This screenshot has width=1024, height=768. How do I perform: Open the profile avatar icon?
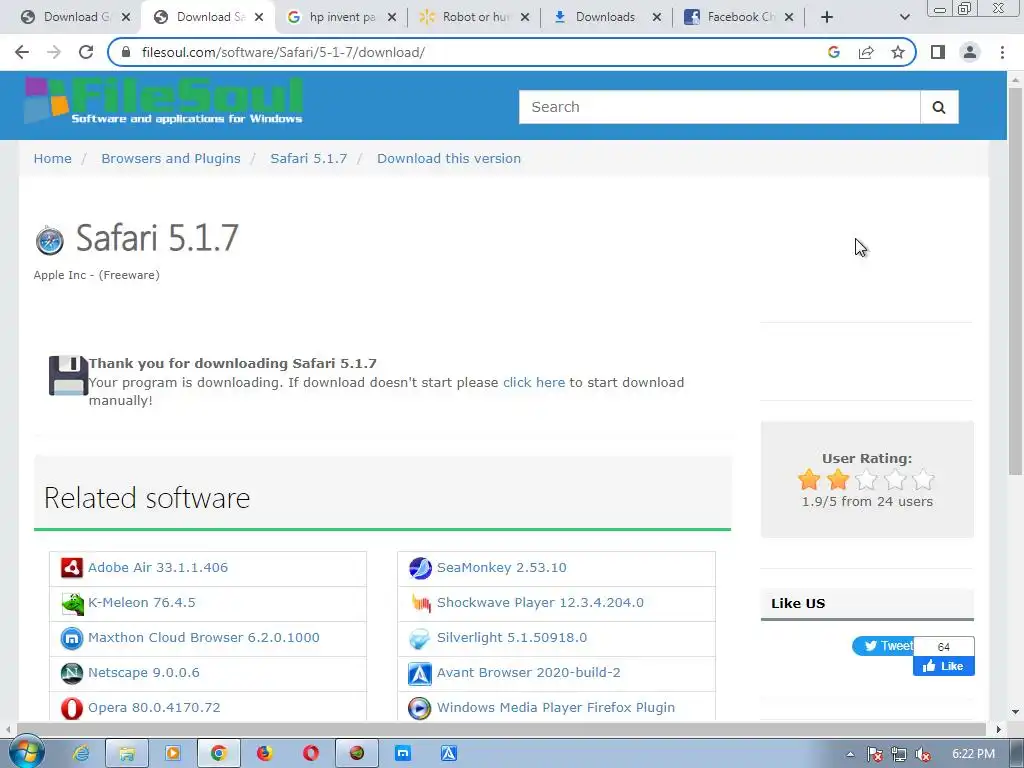tap(970, 52)
